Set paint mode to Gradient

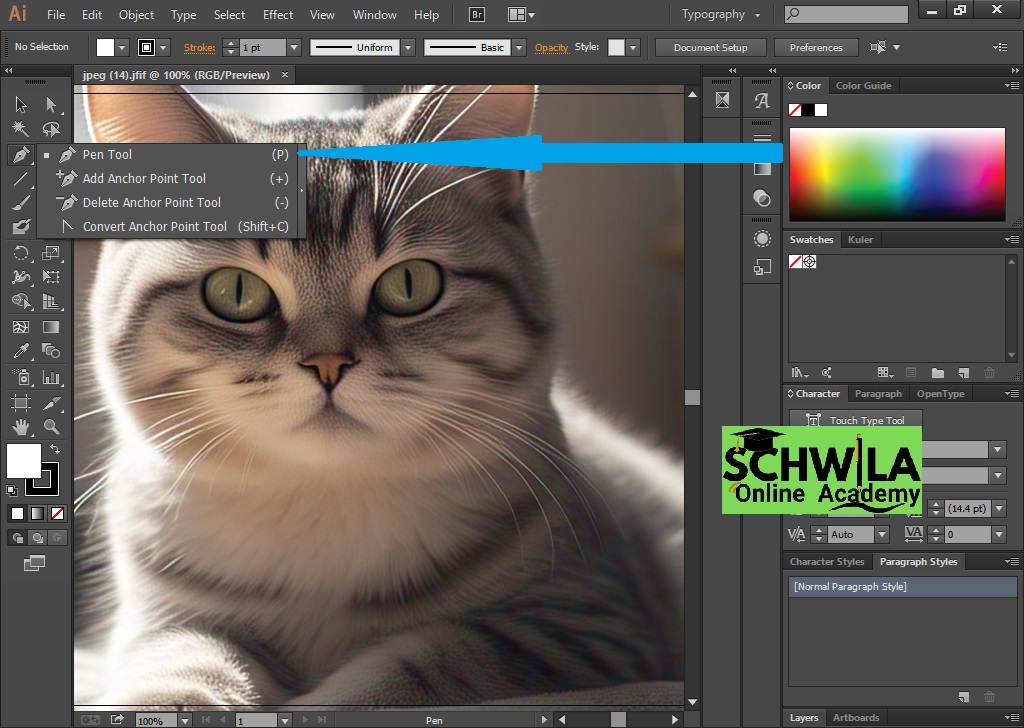pos(38,514)
